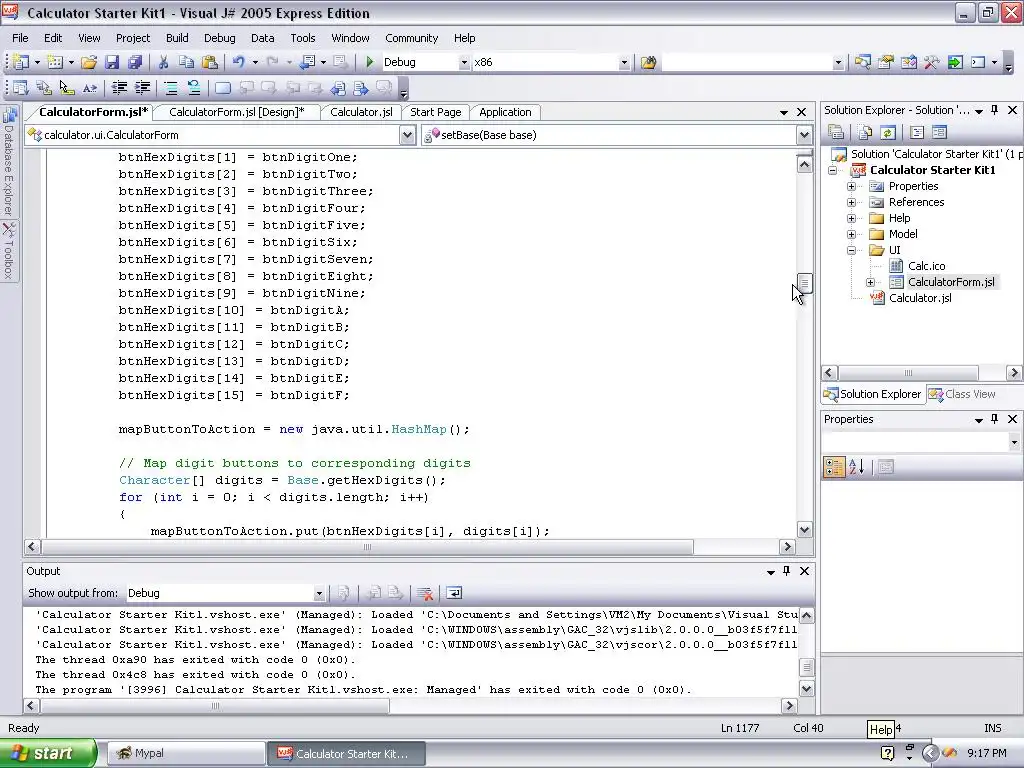The height and width of the screenshot is (768, 1024).
Task: Select Calc.ico in Solution Explorer
Action: coord(927,266)
